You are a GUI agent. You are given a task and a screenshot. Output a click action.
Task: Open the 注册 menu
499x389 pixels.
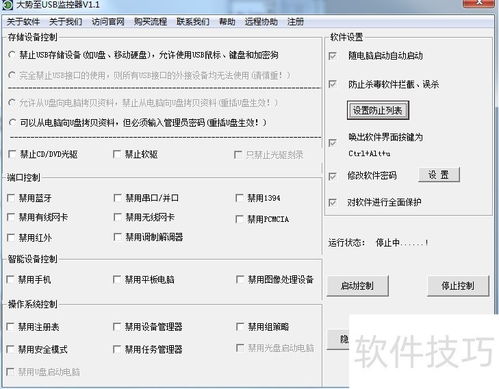tap(295, 22)
